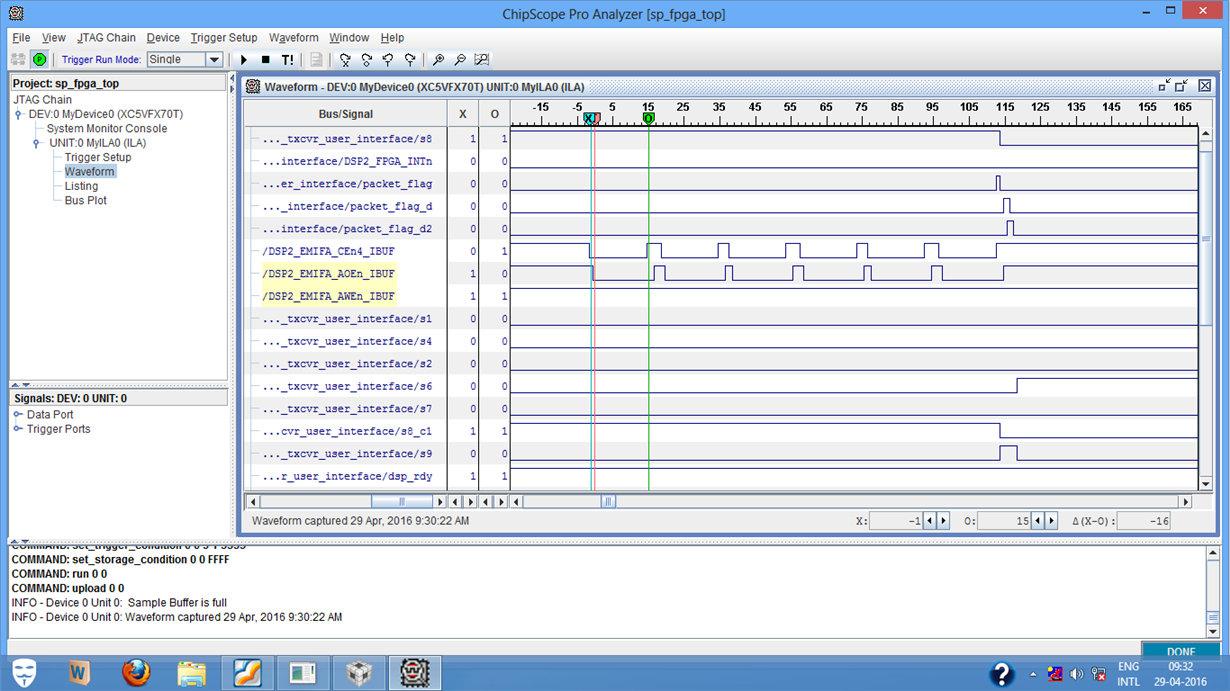
Task: Expand the Data Port signals node
Action: coord(18,415)
